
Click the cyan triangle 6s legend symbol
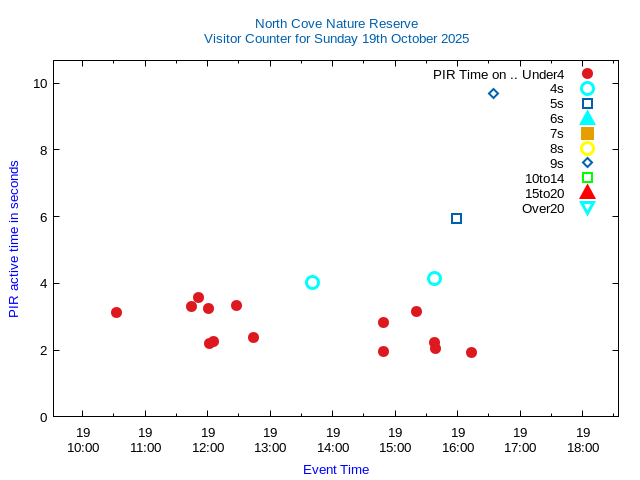click(587, 118)
